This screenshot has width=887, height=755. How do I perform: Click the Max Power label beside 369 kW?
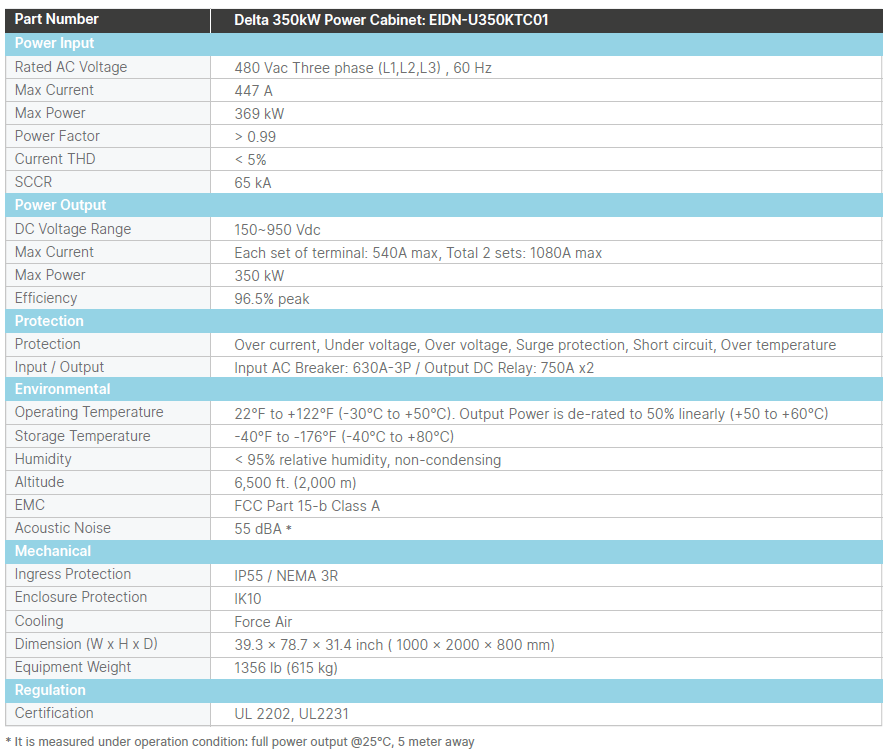(50, 113)
